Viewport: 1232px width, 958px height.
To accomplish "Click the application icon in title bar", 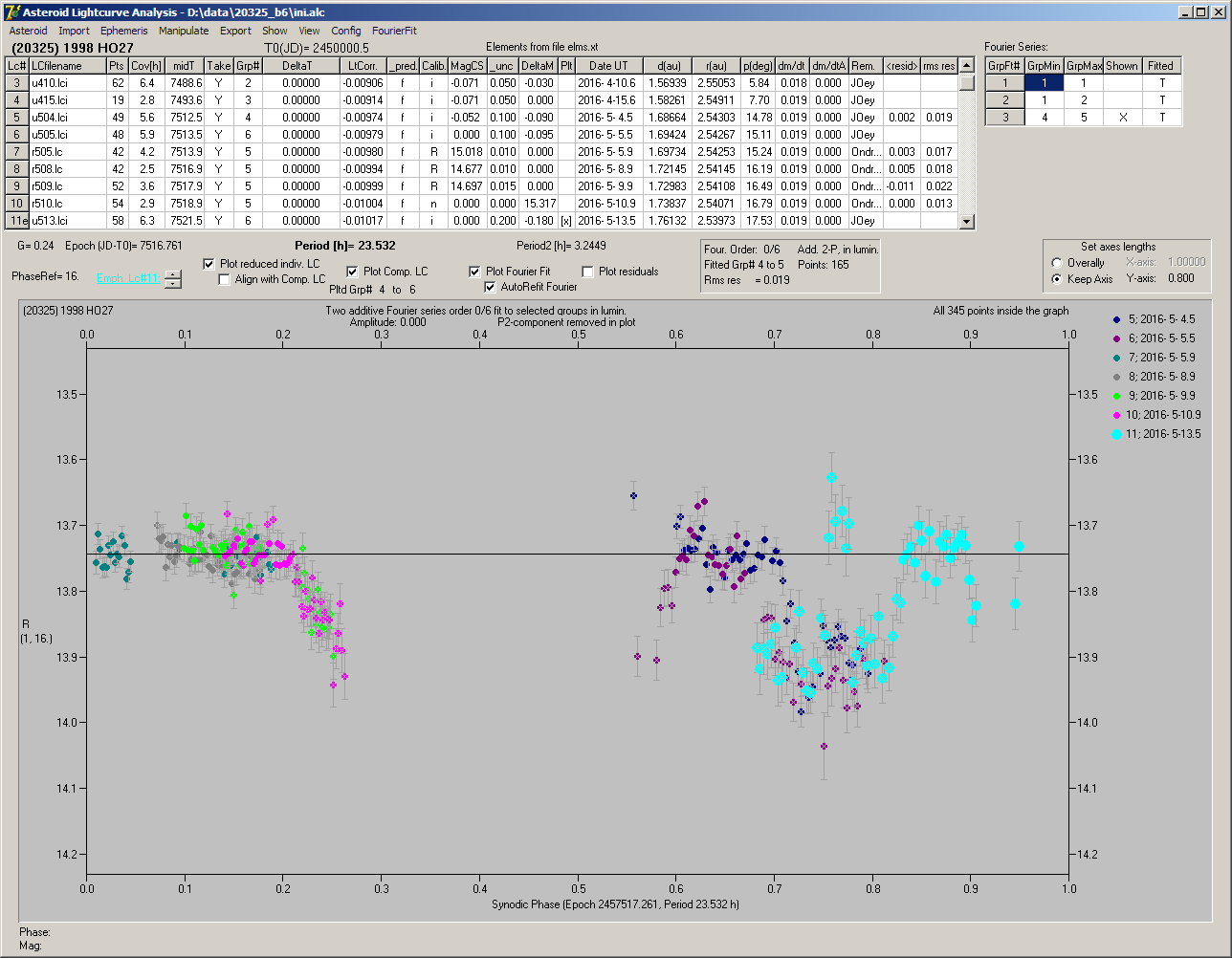I will click(x=12, y=11).
